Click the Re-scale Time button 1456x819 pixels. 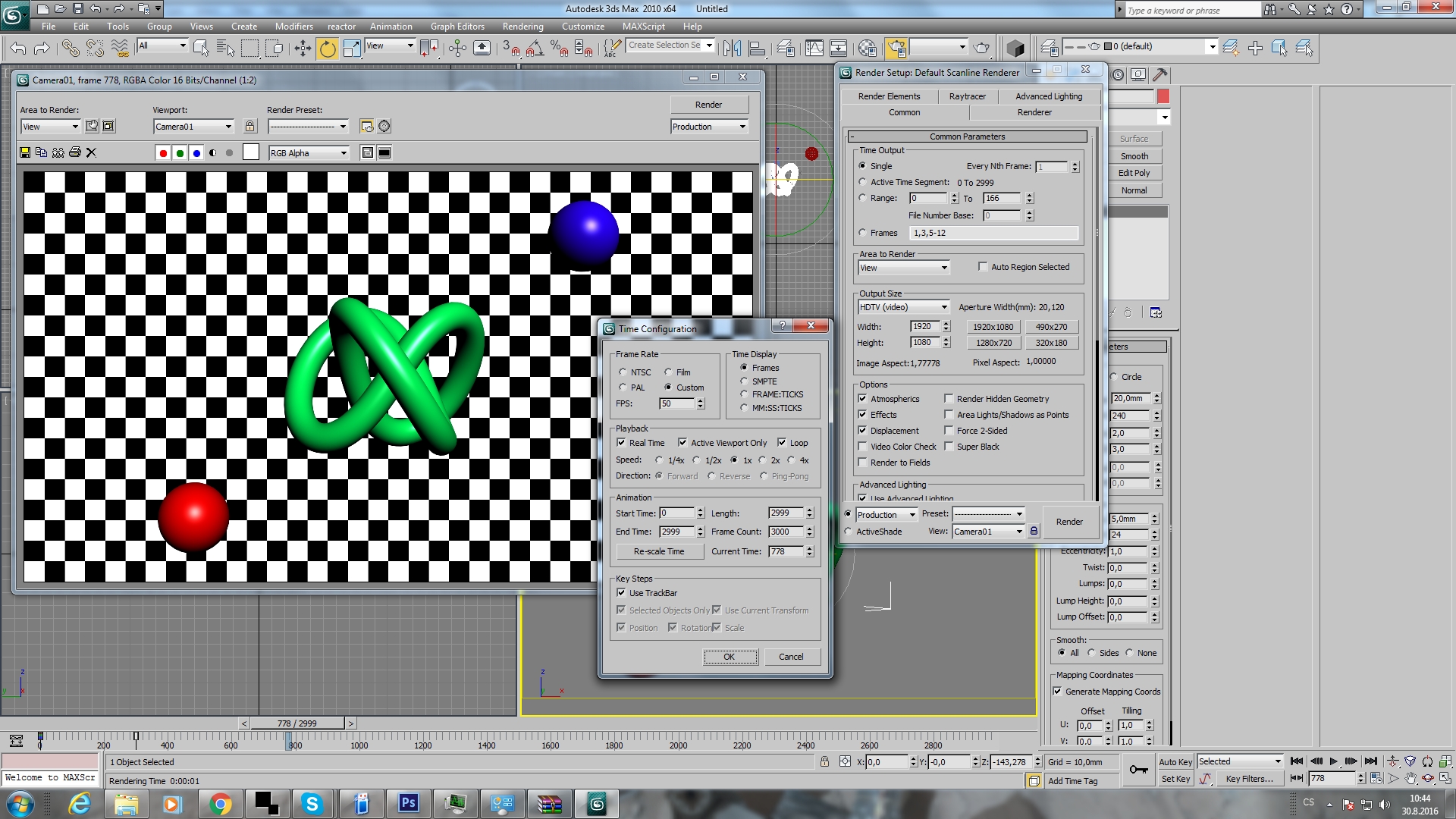pyautogui.click(x=659, y=551)
